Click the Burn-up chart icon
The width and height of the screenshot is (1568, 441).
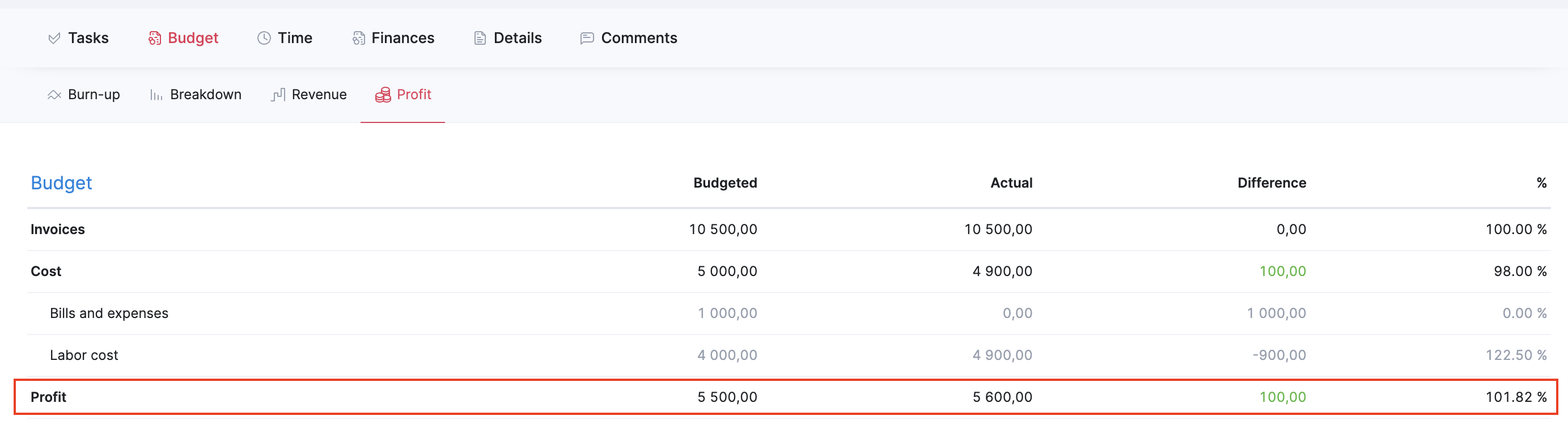coord(54,95)
